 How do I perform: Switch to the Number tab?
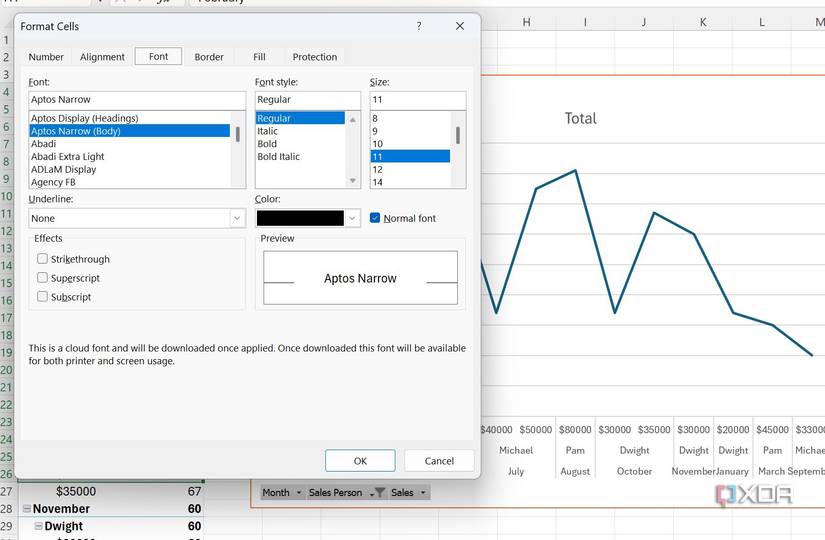coord(46,57)
